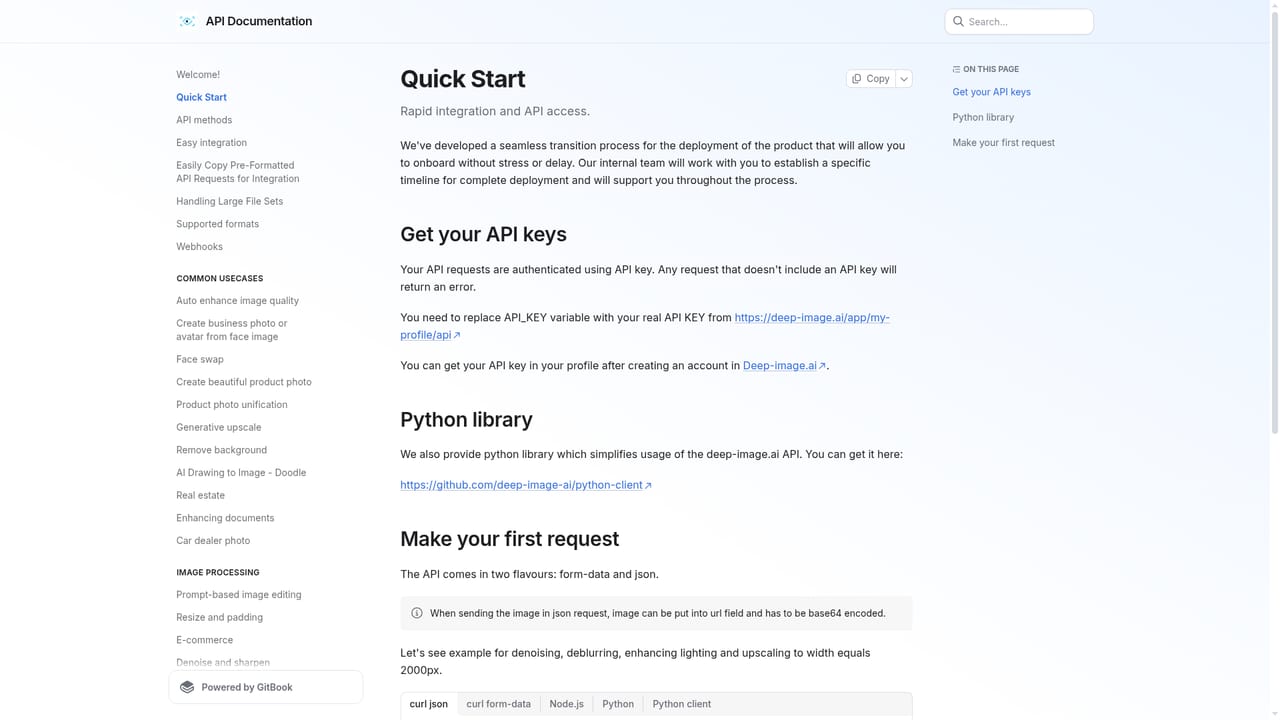
Task: Open Auto enhance image quality page
Action: tap(237, 301)
